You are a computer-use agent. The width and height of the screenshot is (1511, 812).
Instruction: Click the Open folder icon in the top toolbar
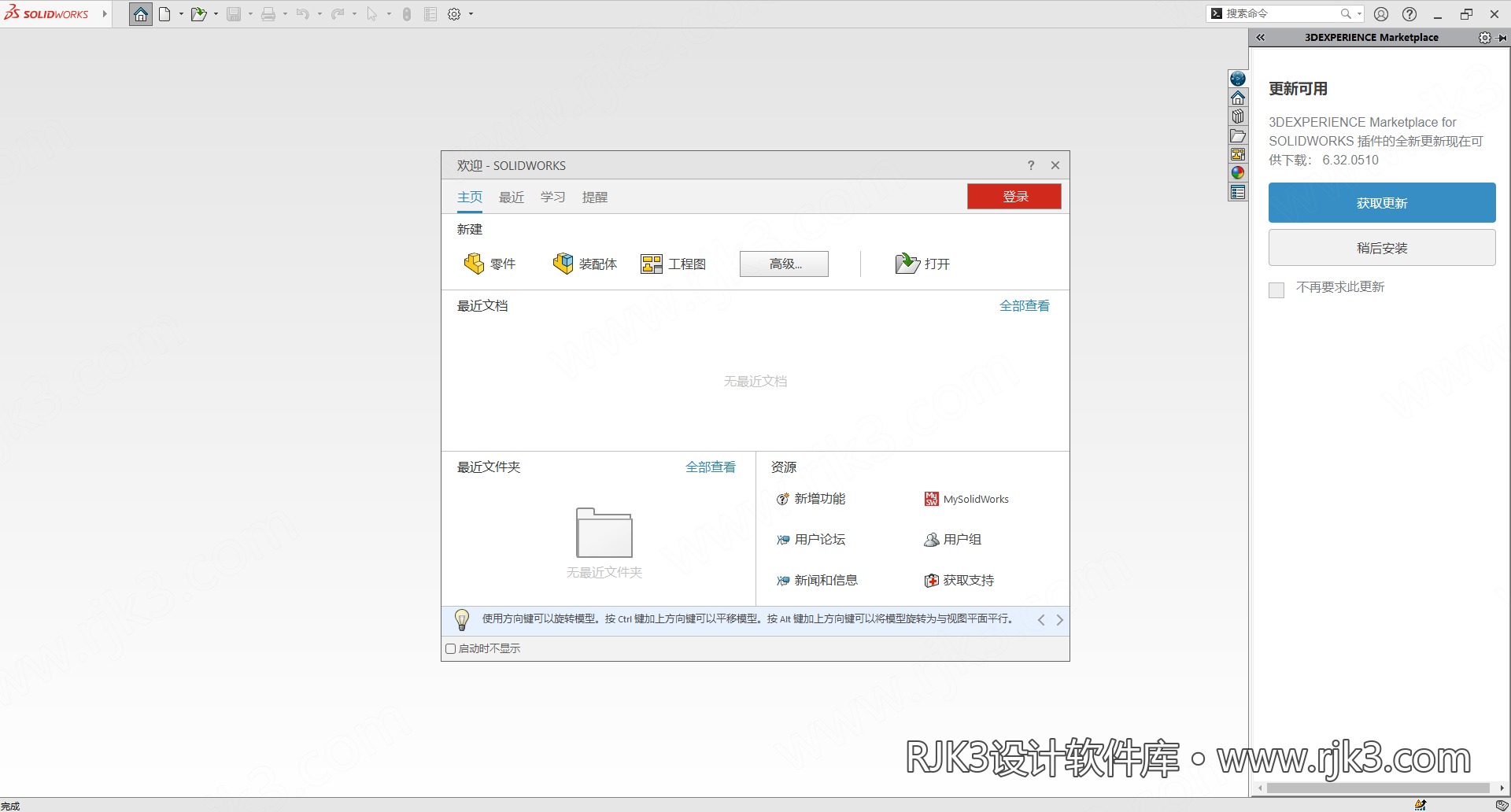point(198,14)
